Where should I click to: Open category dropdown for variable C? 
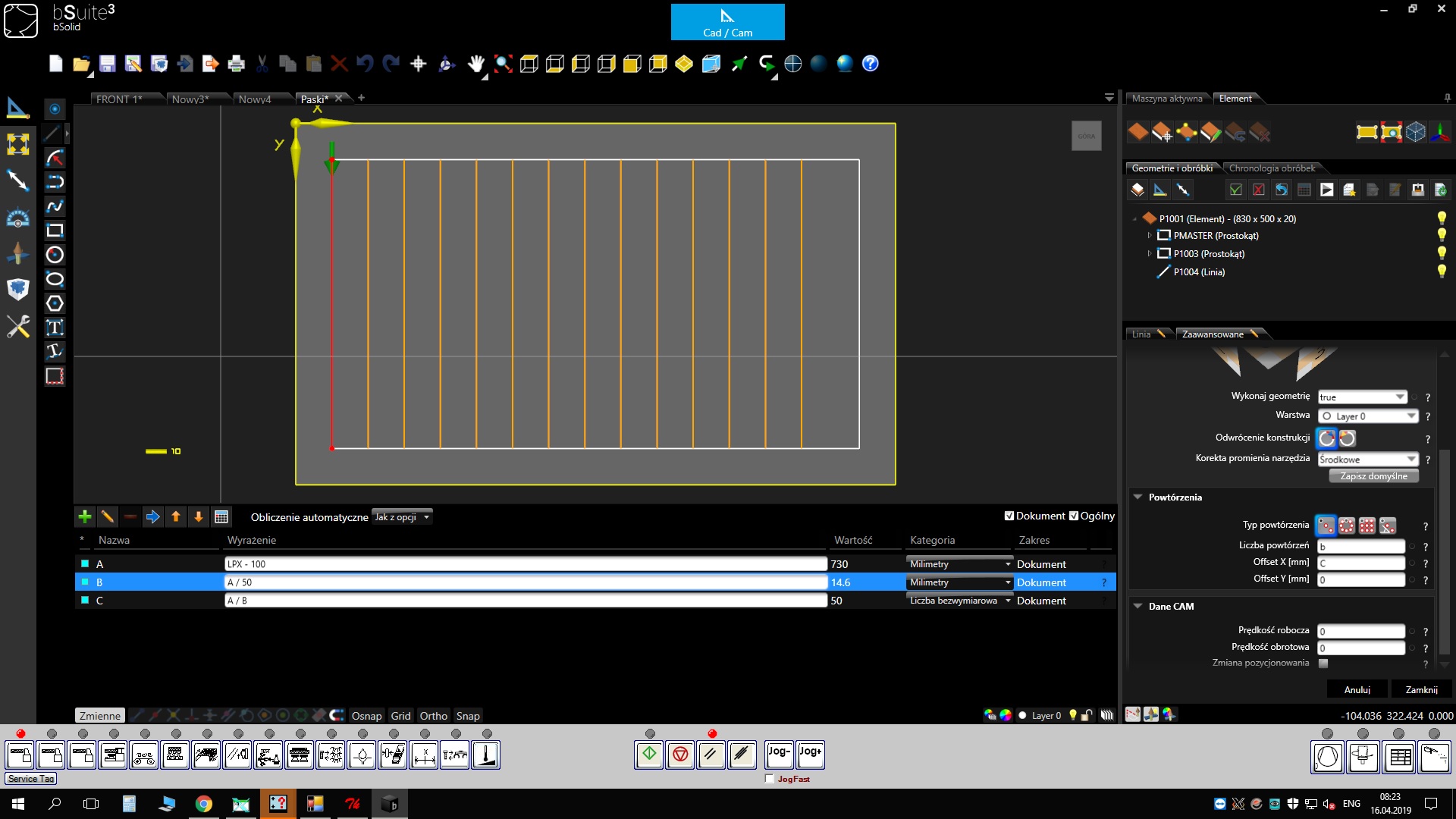960,601
